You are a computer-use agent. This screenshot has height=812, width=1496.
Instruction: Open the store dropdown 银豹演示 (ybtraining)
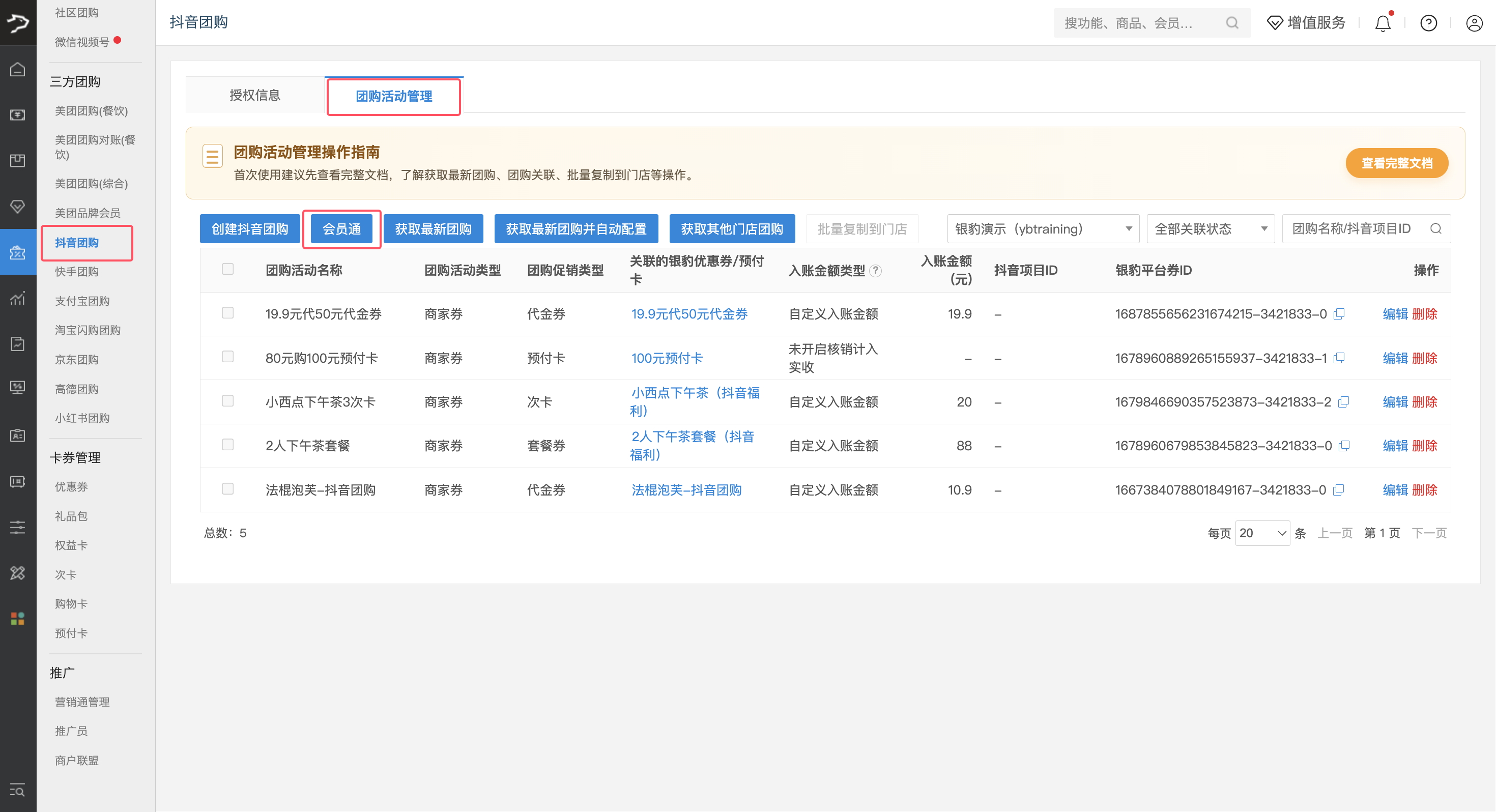pyautogui.click(x=1043, y=229)
